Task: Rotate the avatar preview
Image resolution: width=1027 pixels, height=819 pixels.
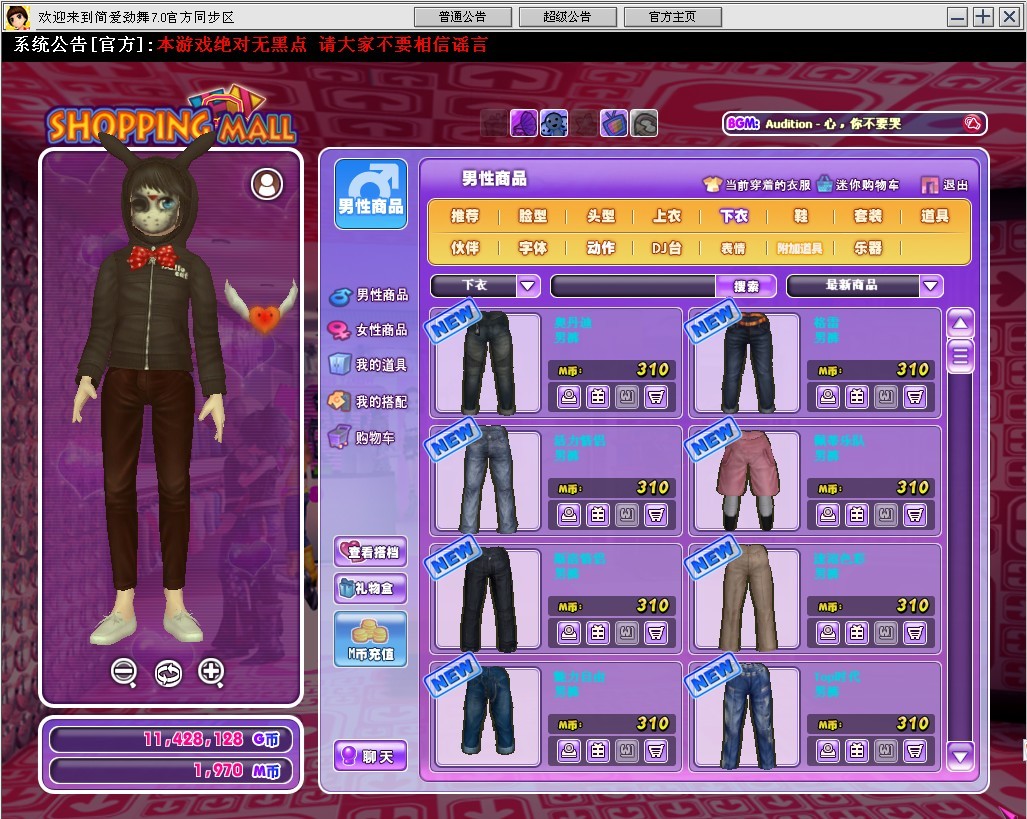Action: [168, 673]
